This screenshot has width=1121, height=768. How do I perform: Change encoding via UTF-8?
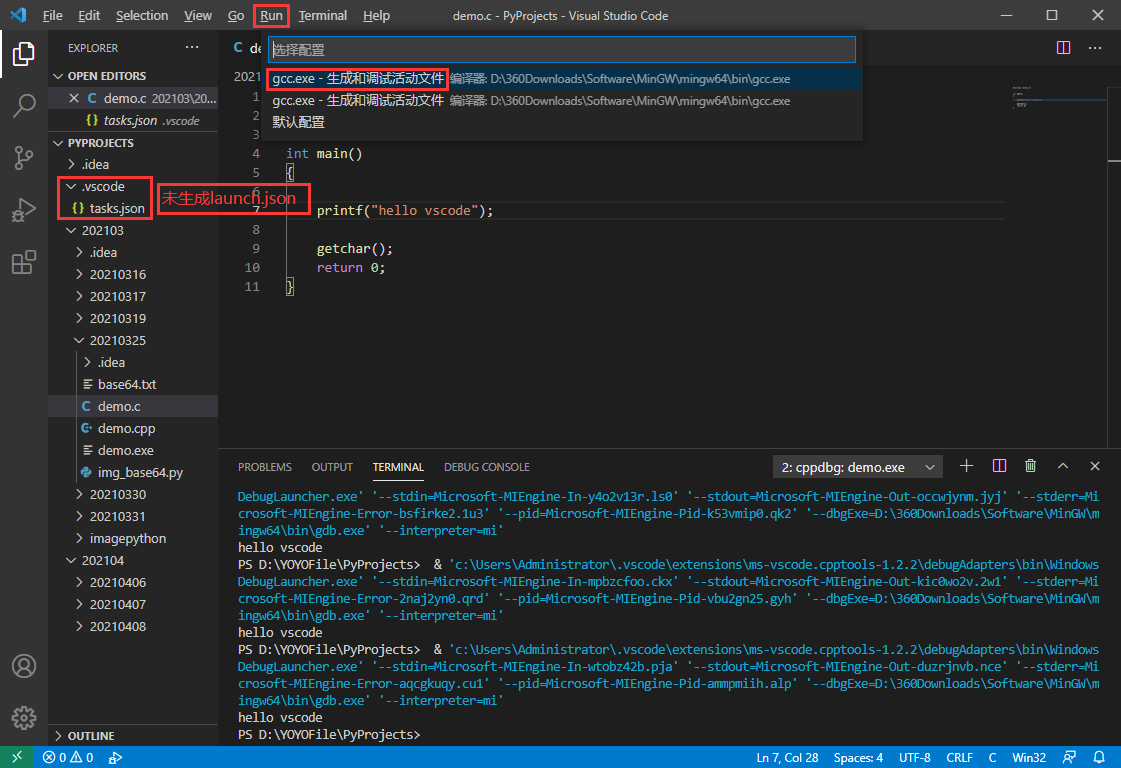(x=914, y=757)
